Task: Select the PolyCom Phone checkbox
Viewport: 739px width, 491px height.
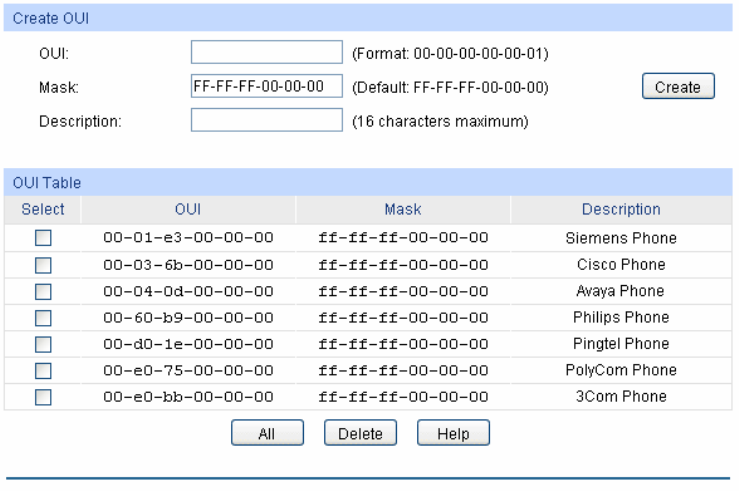Action: tap(43, 370)
